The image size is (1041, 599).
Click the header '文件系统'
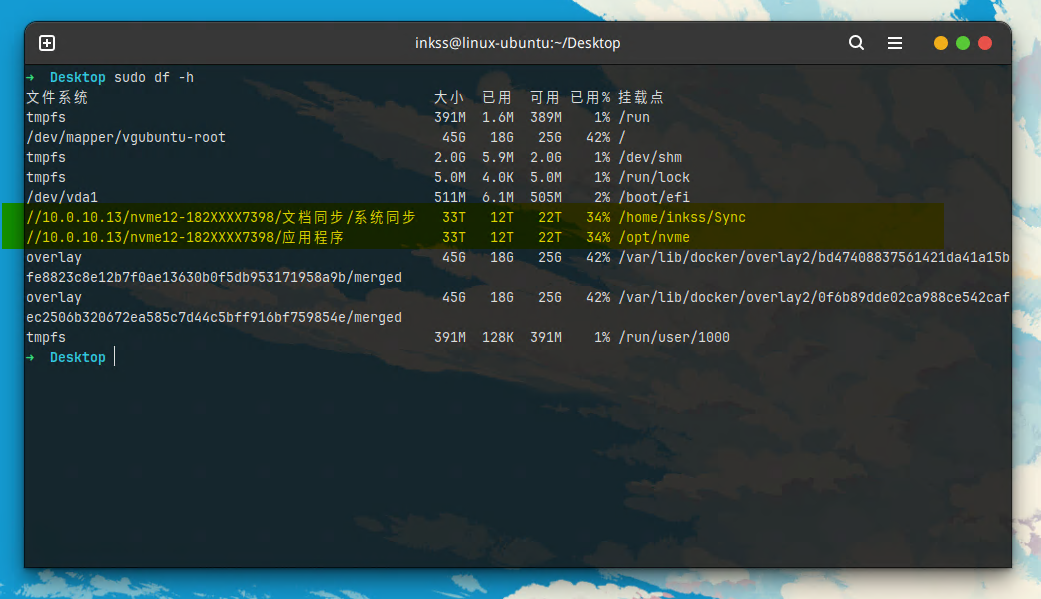click(57, 98)
